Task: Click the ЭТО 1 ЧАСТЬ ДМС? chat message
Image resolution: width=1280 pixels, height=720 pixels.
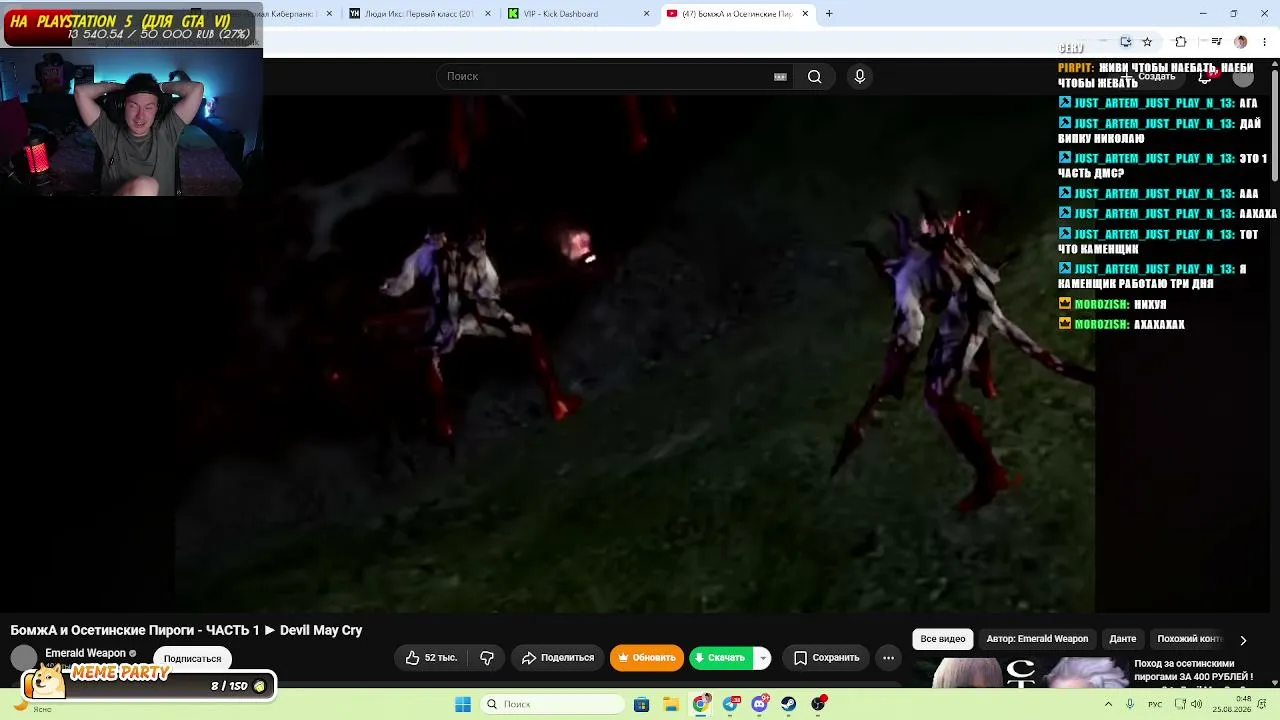Action: pos(1163,165)
